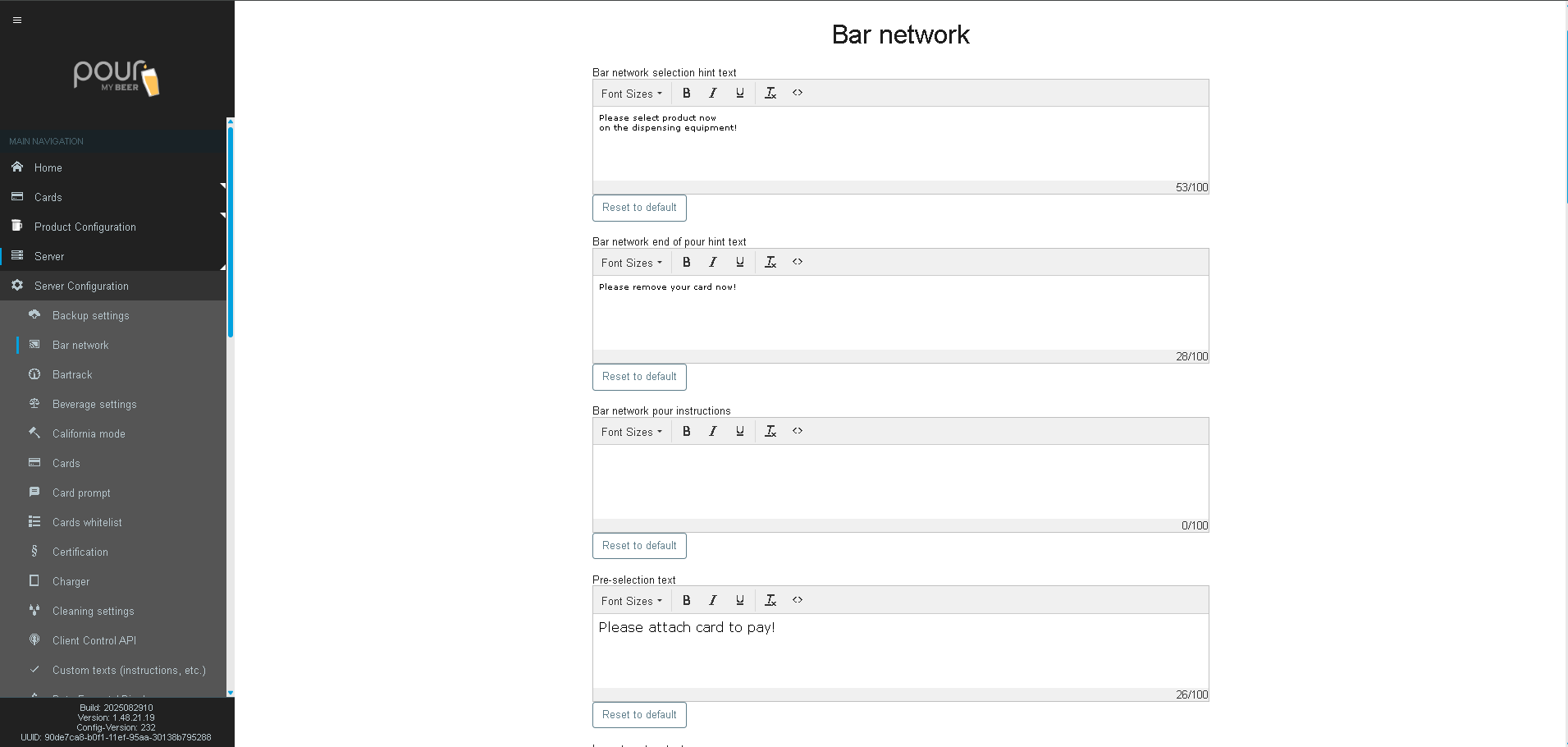Click the sidebar scrollbar down arrow

coord(231,694)
